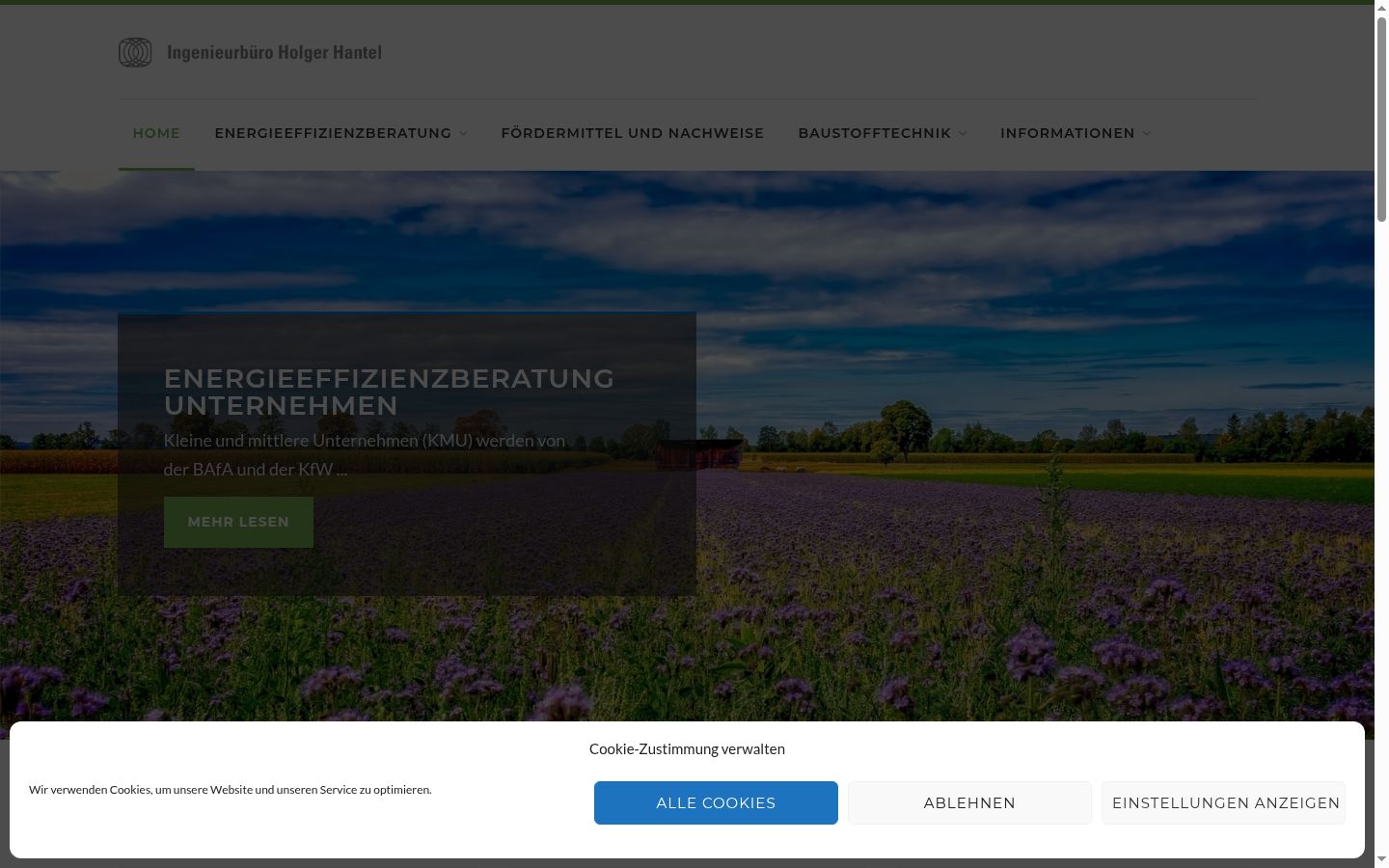Image resolution: width=1389 pixels, height=868 pixels.
Task: Click the 'Wir verwenden Cookies' notice text
Action: [x=231, y=789]
